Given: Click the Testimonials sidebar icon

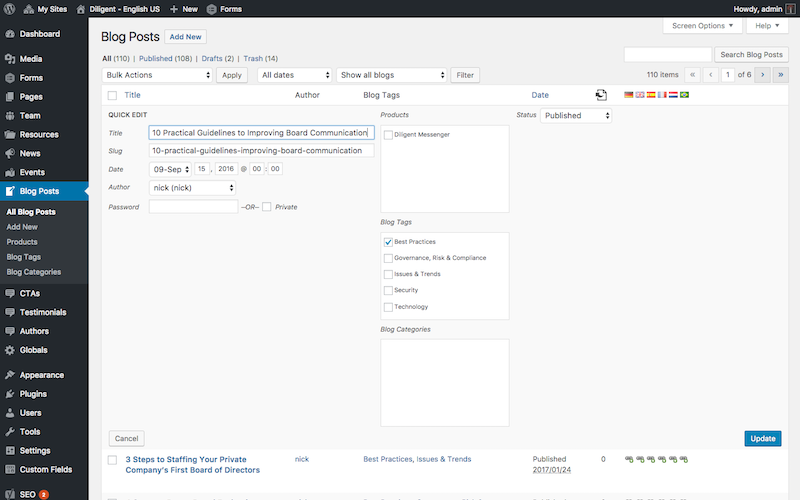Looking at the screenshot, I should click(x=10, y=312).
